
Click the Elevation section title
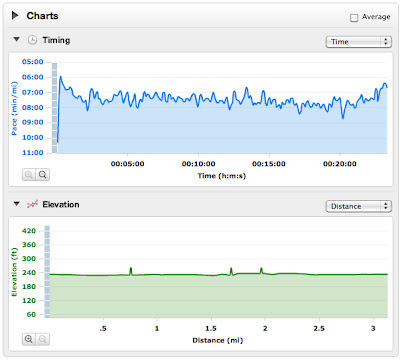(x=61, y=204)
